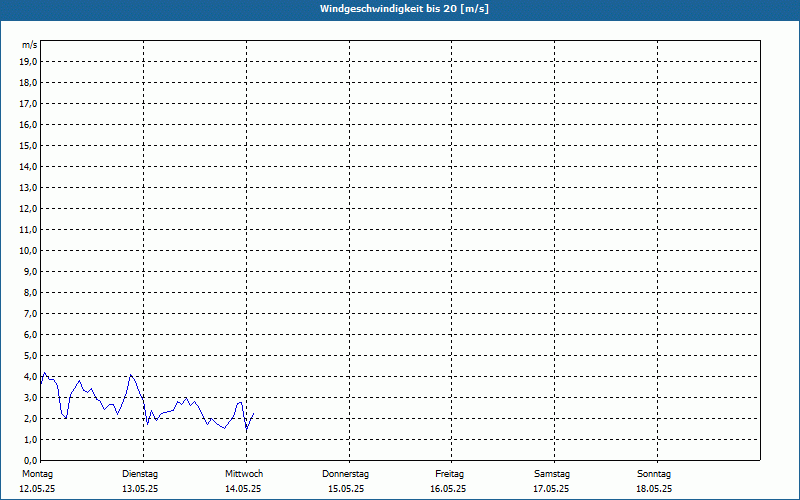Select the 'Mittwoch' day label
Viewport: 800px width, 500px height.
click(244, 474)
